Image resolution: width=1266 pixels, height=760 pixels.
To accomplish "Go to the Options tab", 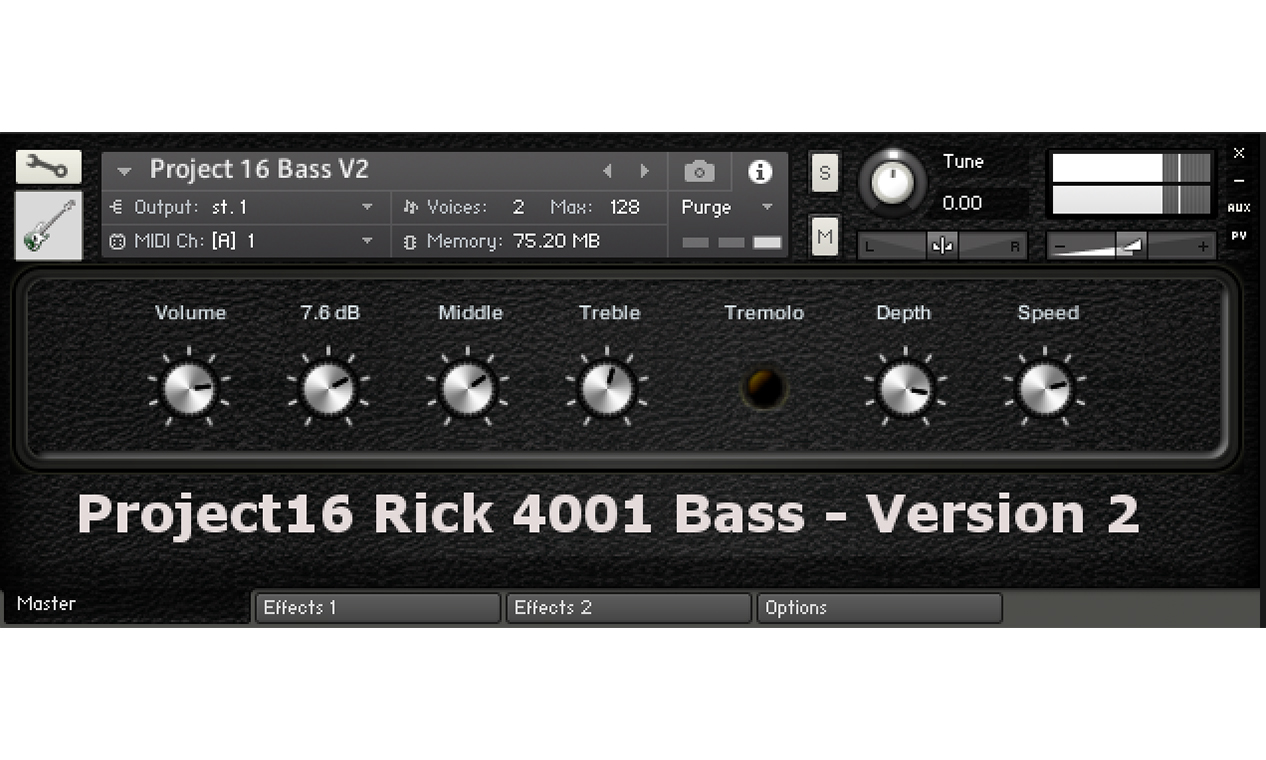I will tap(879, 608).
